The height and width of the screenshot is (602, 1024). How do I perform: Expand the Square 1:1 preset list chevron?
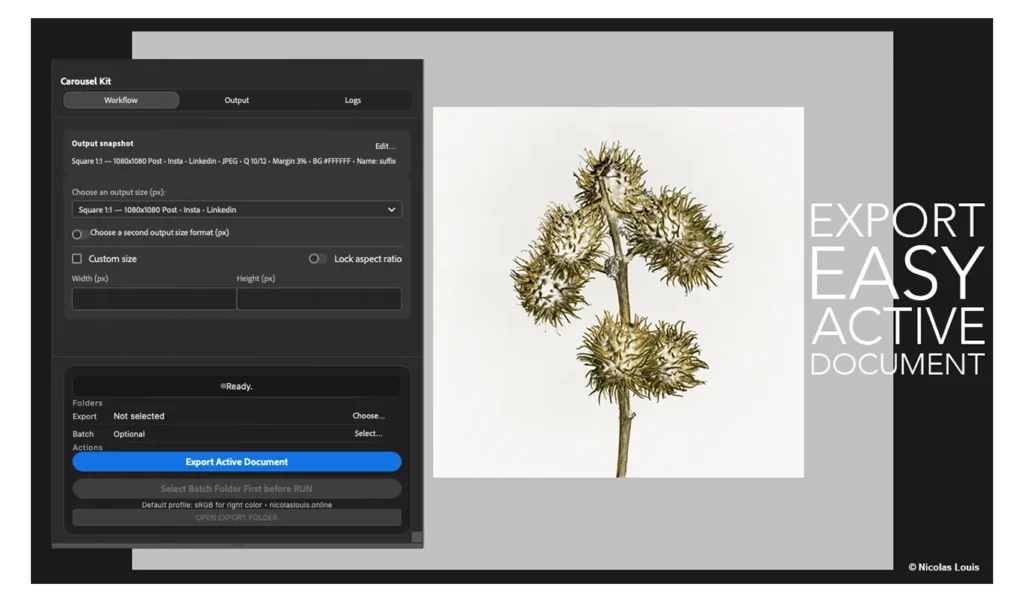click(x=392, y=209)
